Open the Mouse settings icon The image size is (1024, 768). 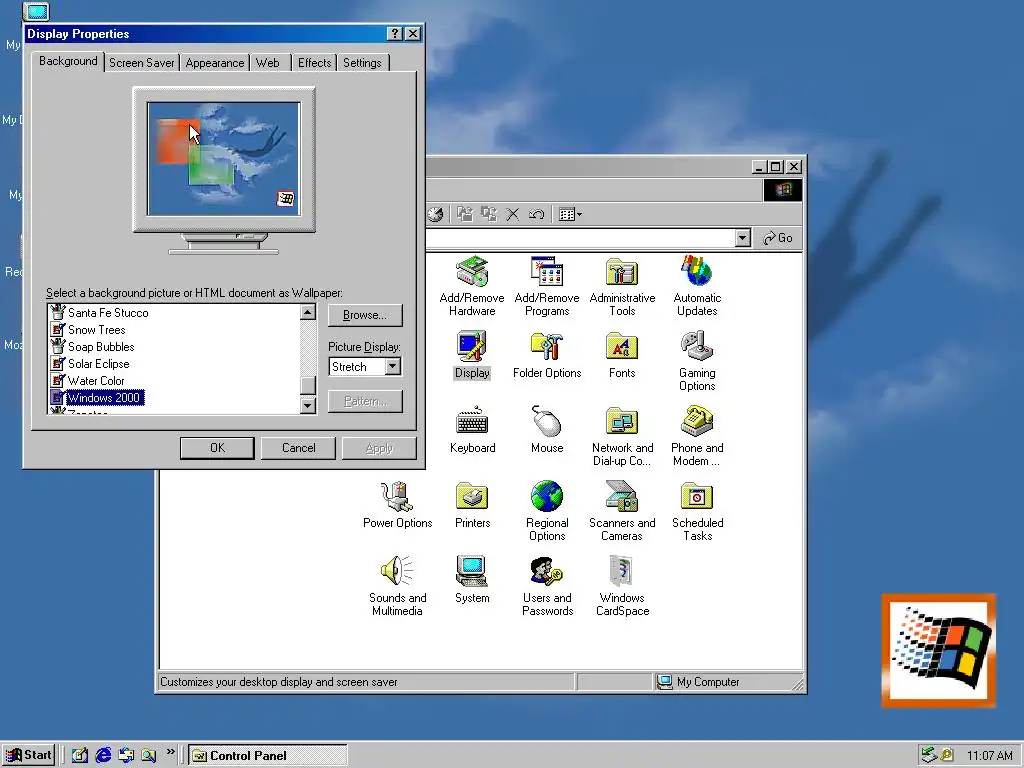click(x=547, y=430)
